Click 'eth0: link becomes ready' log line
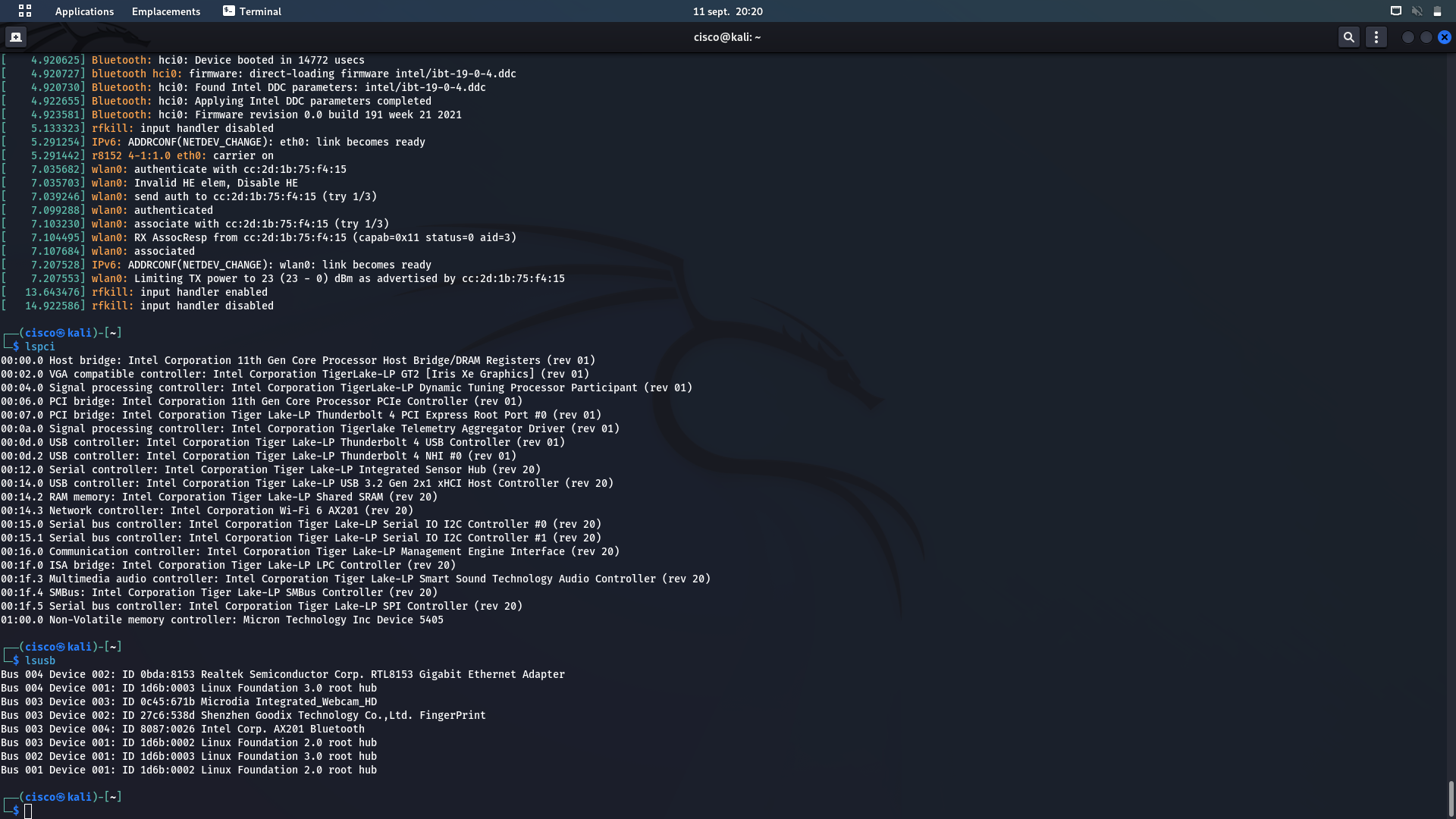This screenshot has width=1456, height=819. pyautogui.click(x=213, y=142)
